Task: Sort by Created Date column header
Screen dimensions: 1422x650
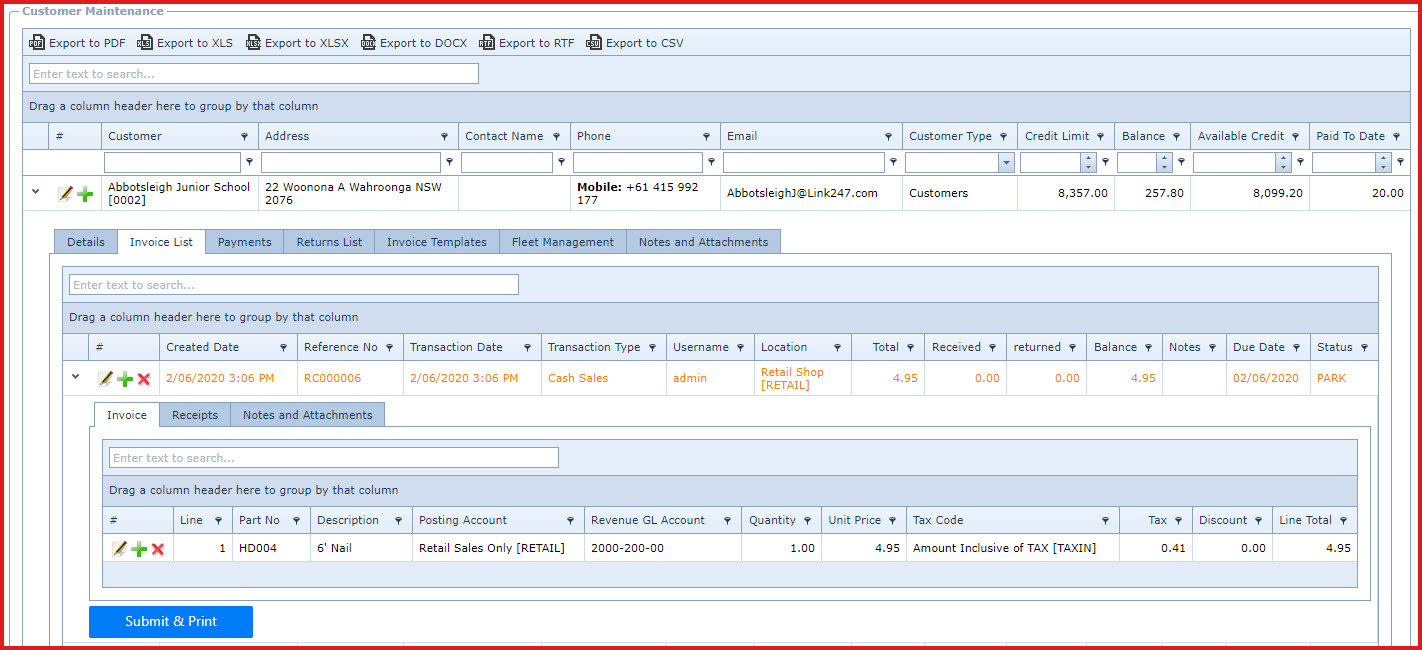Action: point(202,347)
